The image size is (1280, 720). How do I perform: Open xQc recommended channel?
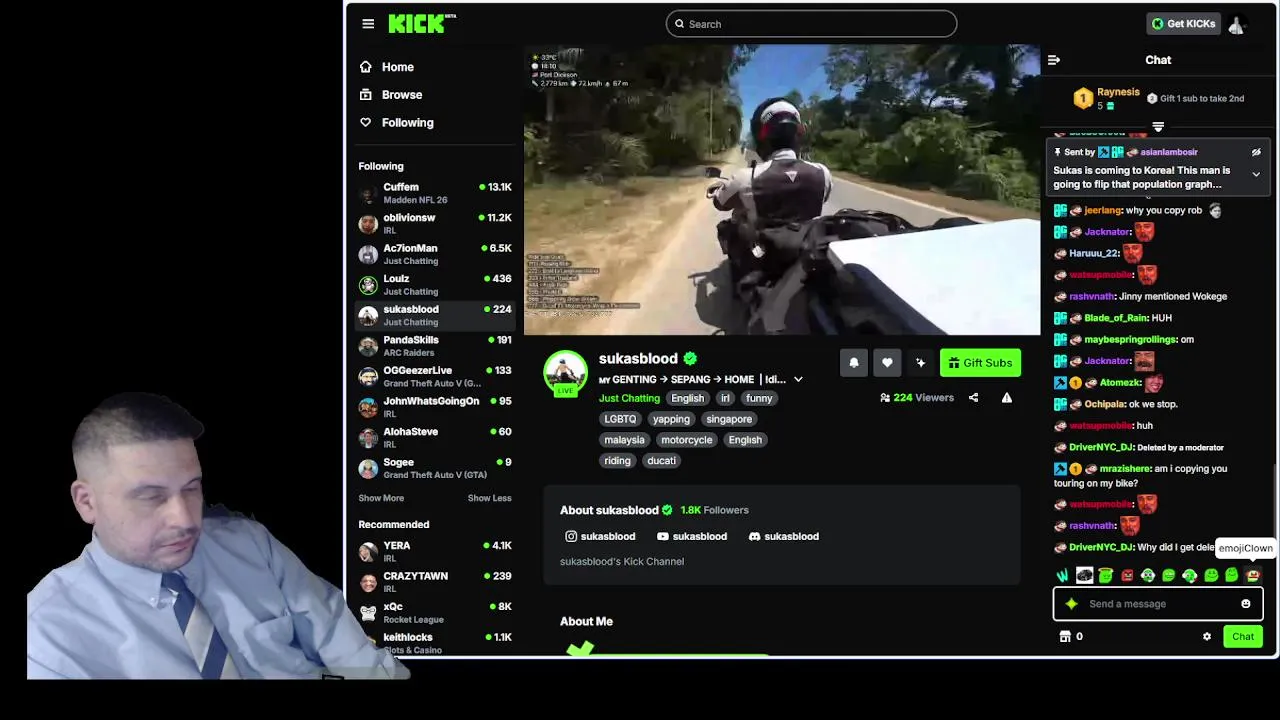point(435,613)
